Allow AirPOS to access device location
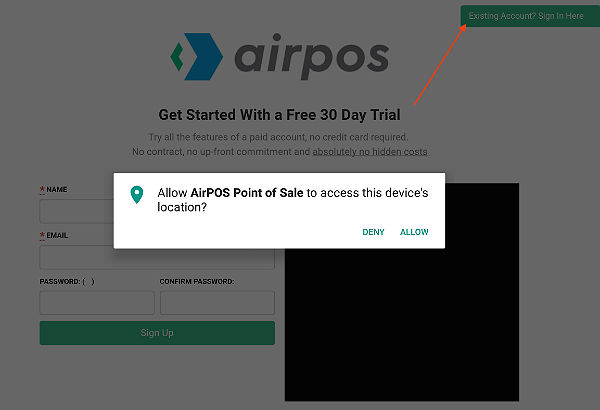 414,232
